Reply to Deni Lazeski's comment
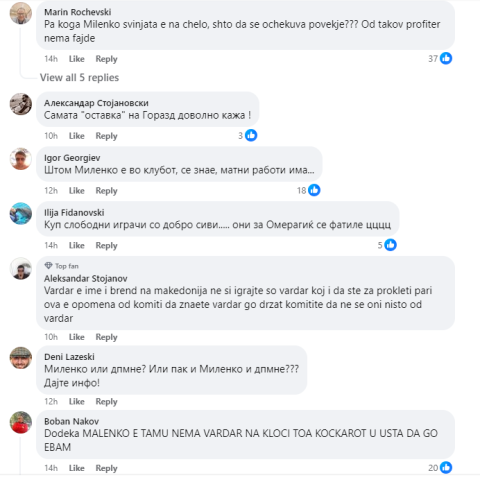This screenshot has width=480, height=480. (106, 402)
